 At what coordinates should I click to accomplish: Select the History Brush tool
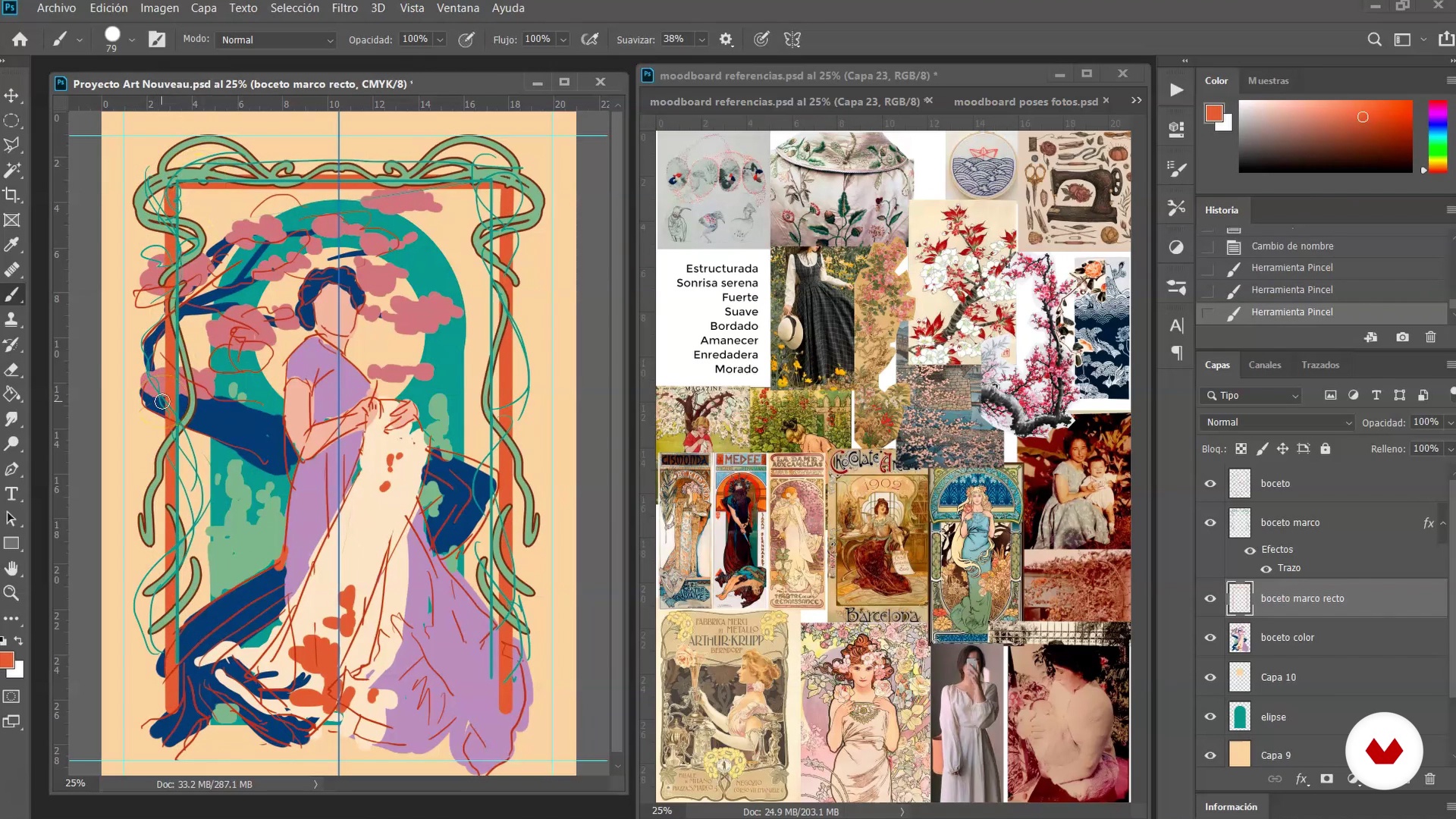click(12, 344)
